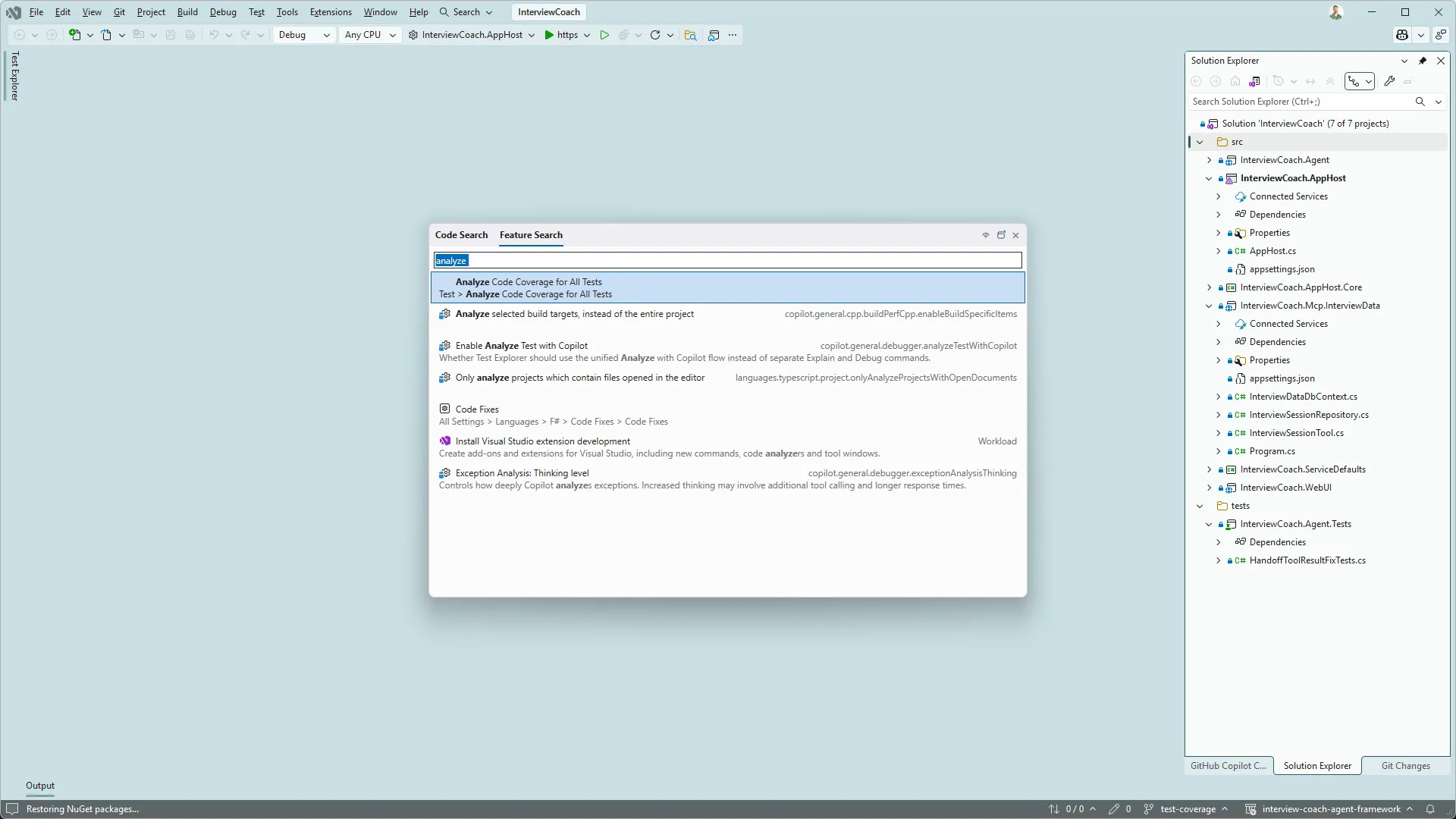The image size is (1456, 819).
Task: Expand the InterviewCoach.WebUI project node
Action: click(x=1209, y=488)
